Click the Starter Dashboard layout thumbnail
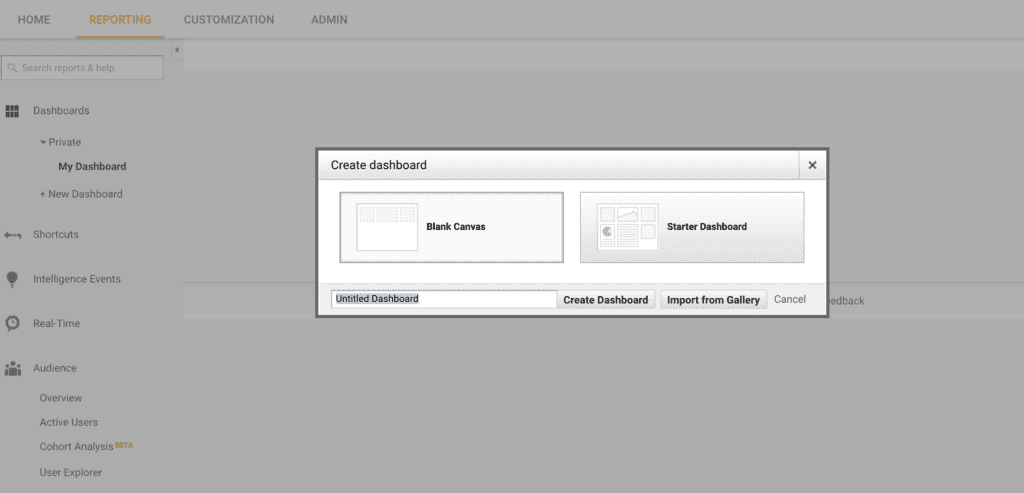The height and width of the screenshot is (493, 1024). (628, 227)
